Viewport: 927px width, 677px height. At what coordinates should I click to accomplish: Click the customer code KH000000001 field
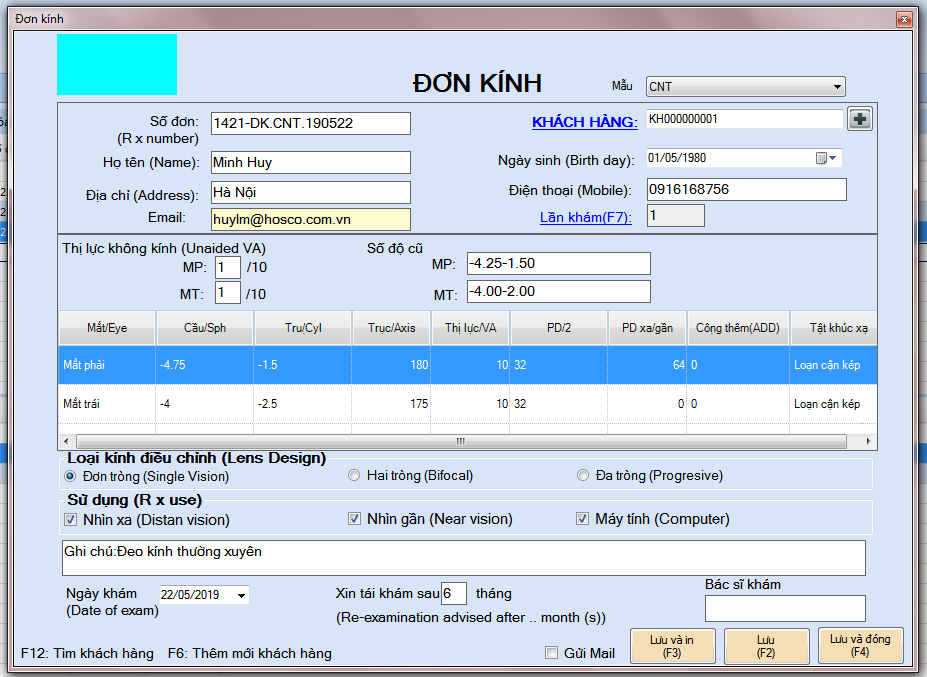(x=744, y=119)
